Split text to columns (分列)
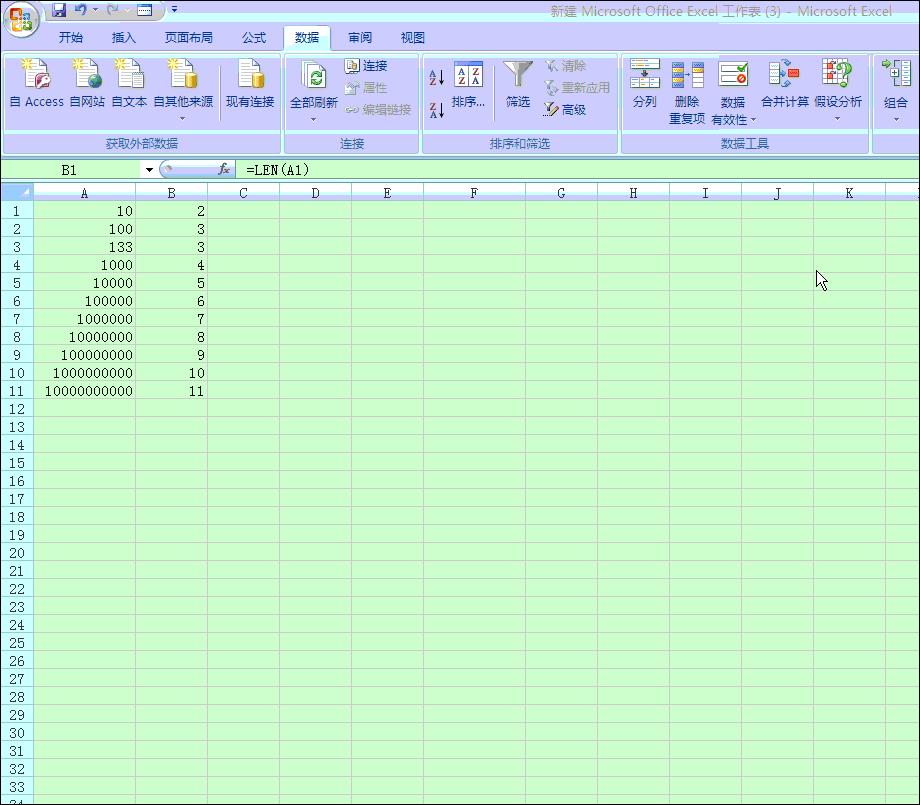The height and width of the screenshot is (805, 920). [645, 83]
